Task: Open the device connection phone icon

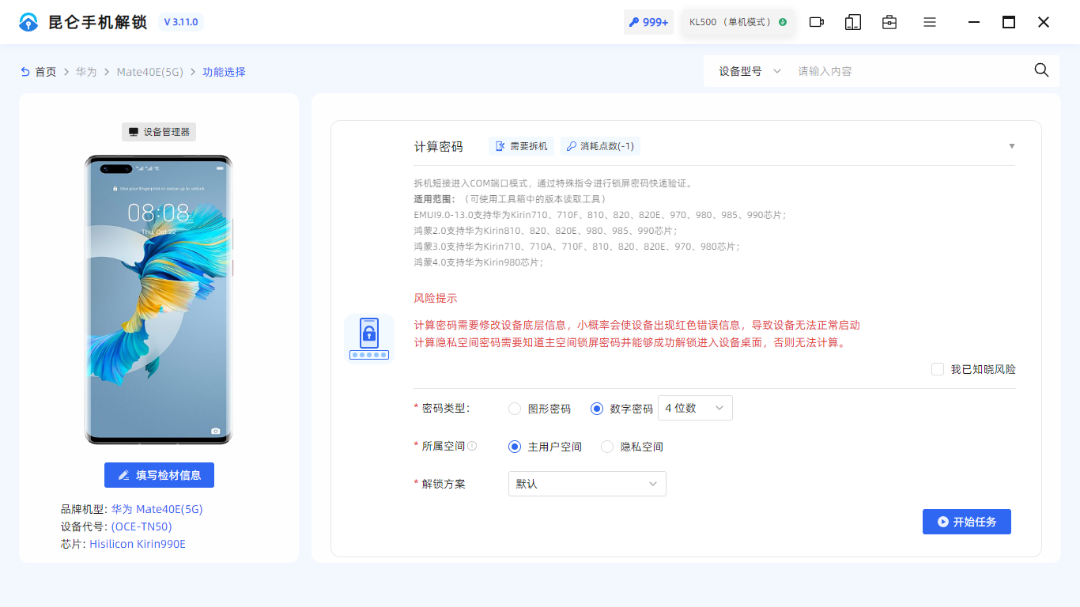Action: pyautogui.click(x=853, y=22)
